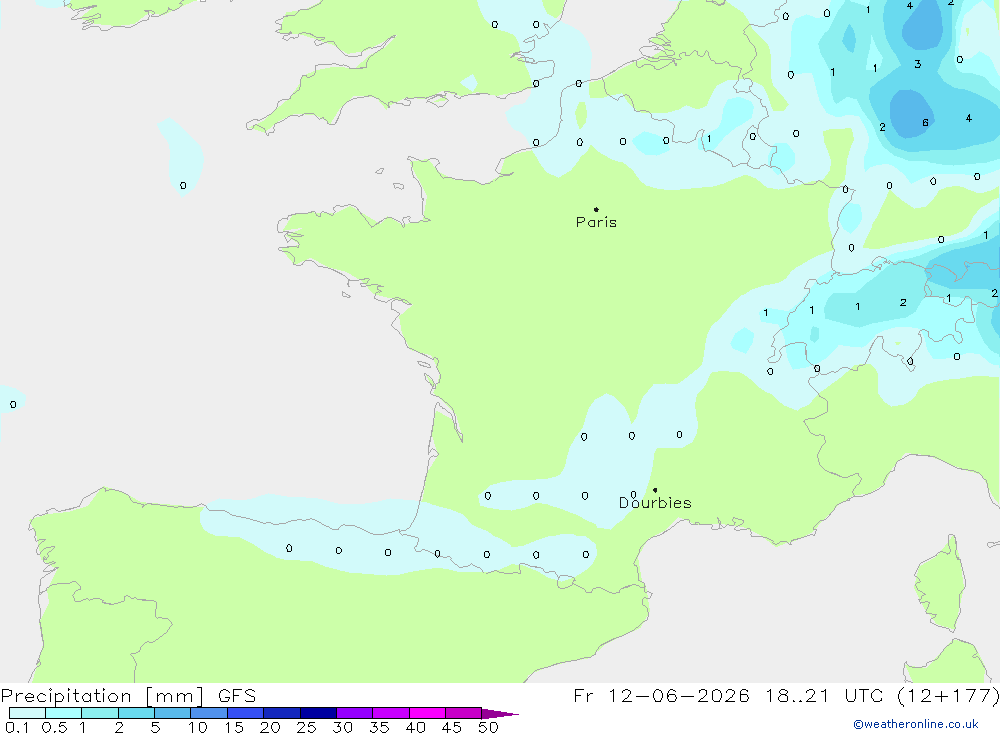Select the Dourbies location dot marker
This screenshot has width=1000, height=733.
tap(655, 490)
